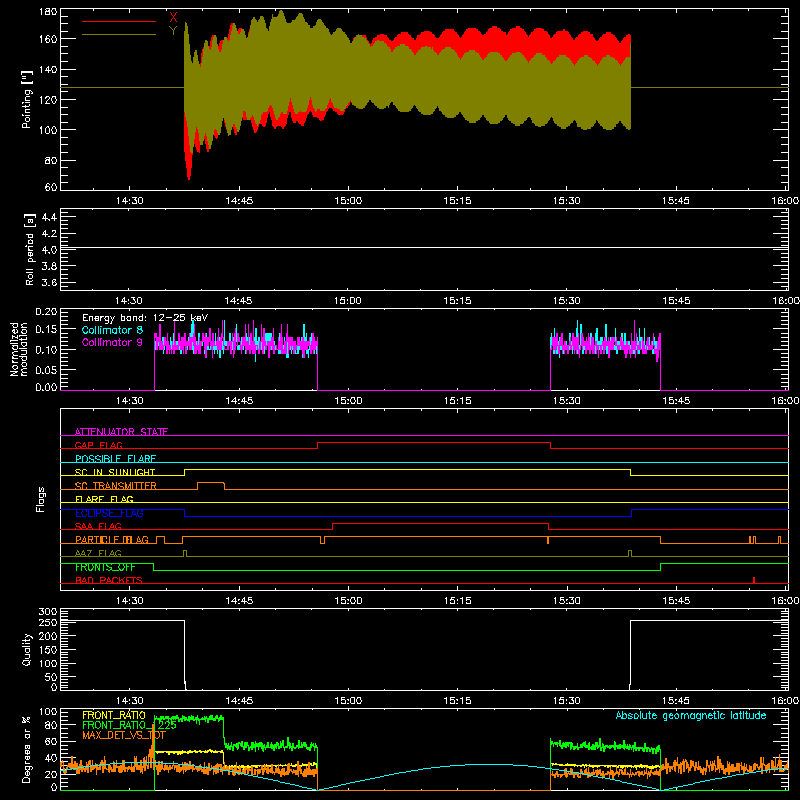This screenshot has width=800, height=800.
Task: Click the cyan 'Collimator 8' legend entry
Action: pyautogui.click(x=112, y=330)
